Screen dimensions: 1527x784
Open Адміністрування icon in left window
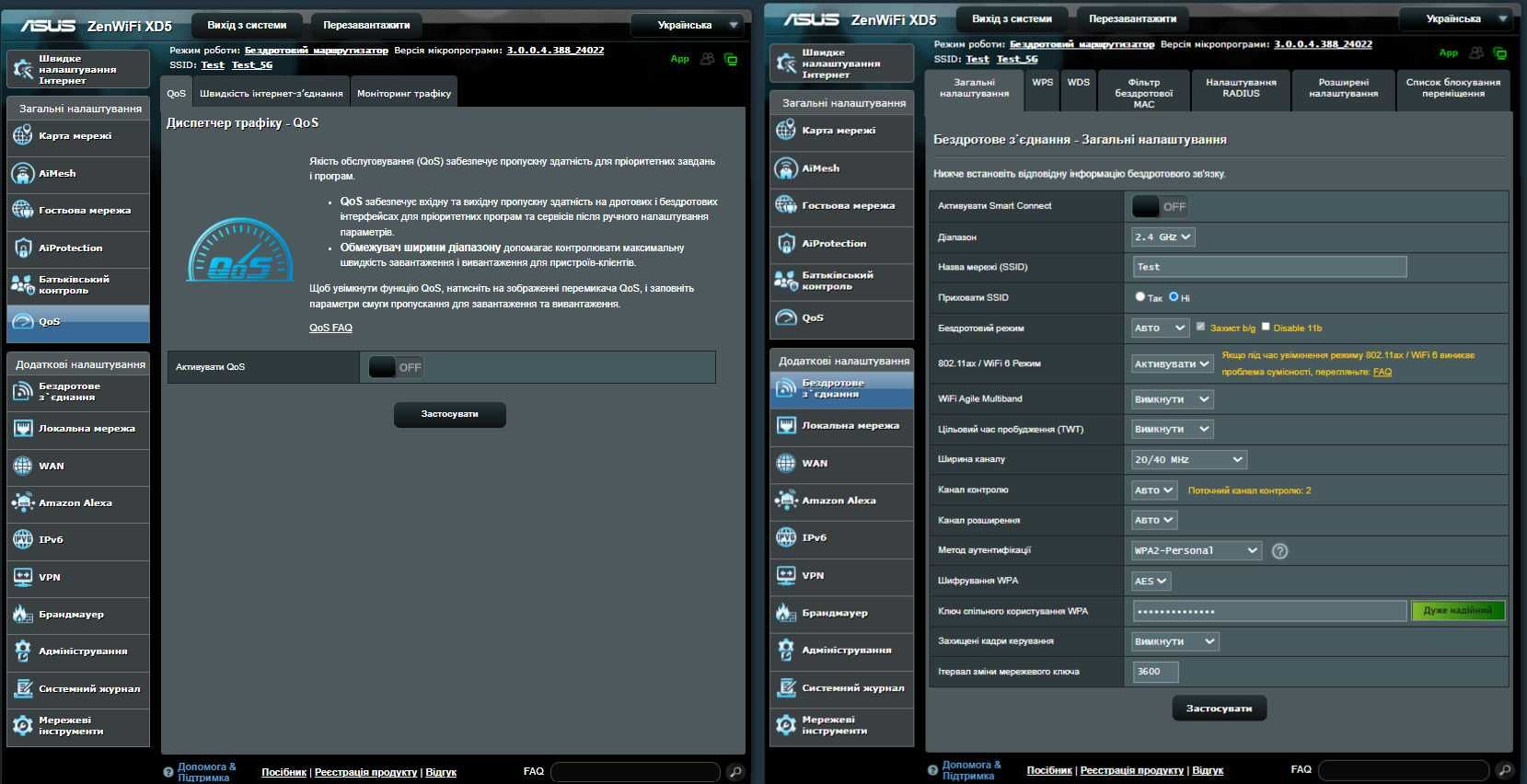[23, 651]
